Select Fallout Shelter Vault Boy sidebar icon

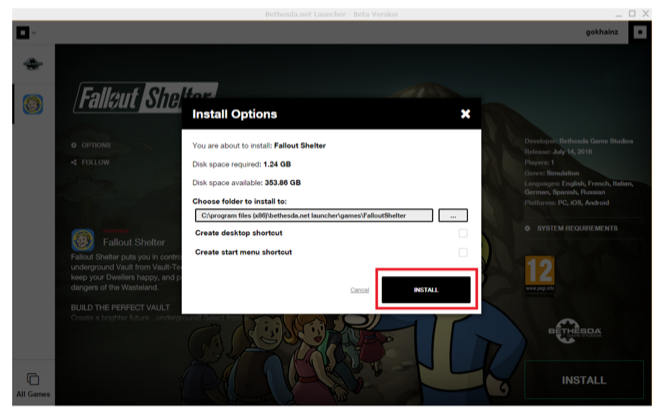pyautogui.click(x=33, y=104)
